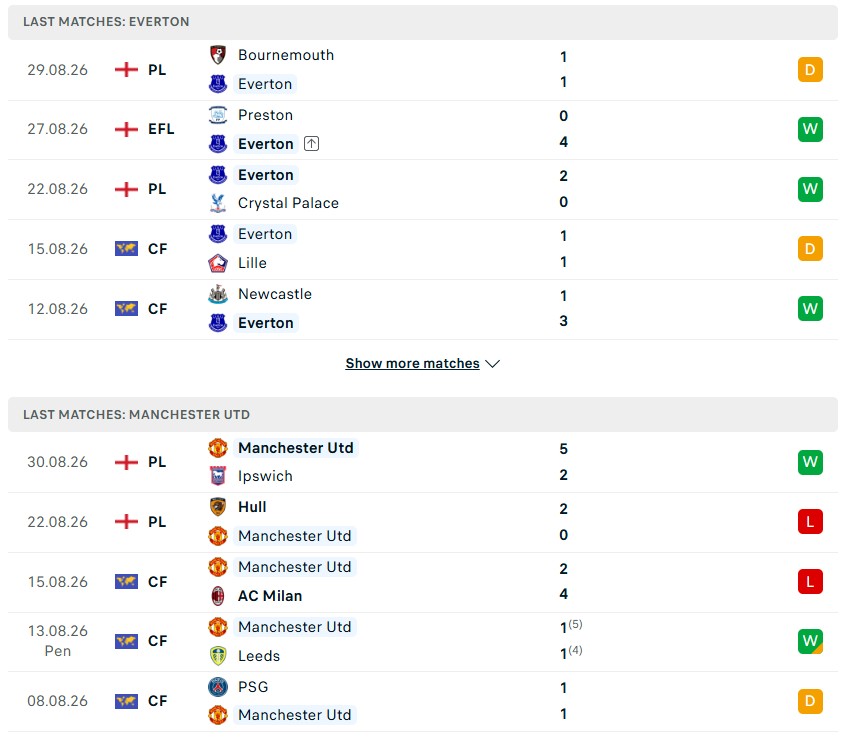Select the Everton vs Crystal Palace row
This screenshot has height=741, width=846.
pyautogui.click(x=423, y=189)
